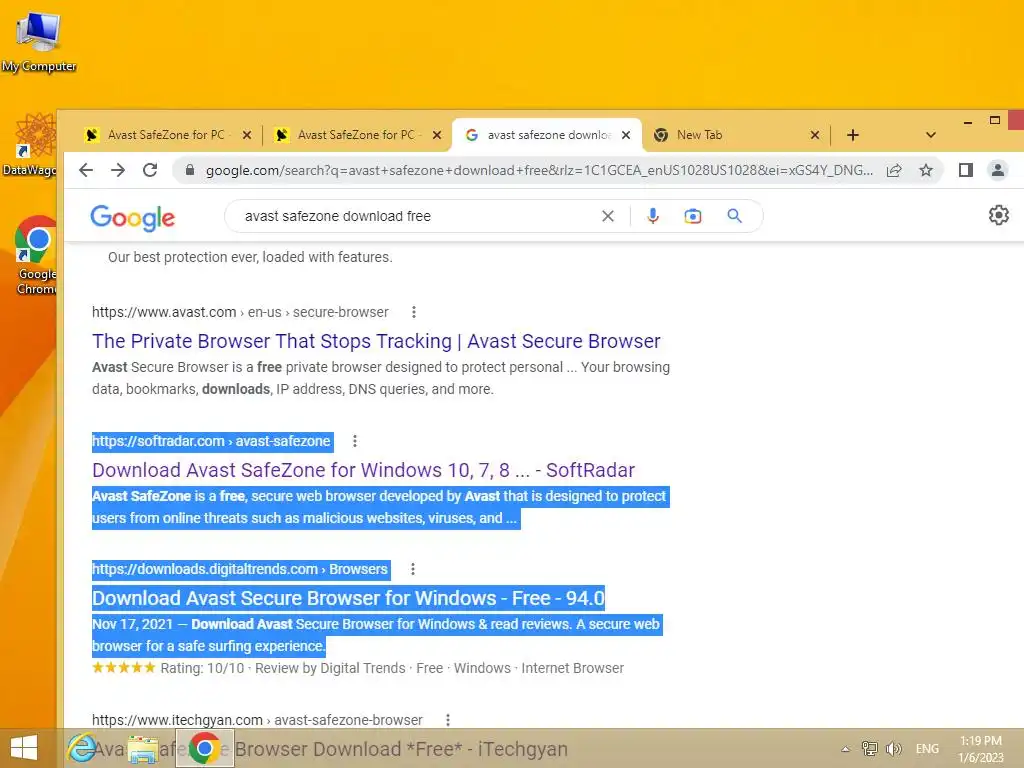1024x768 pixels.
Task: Select the Google Chrome desktop shortcut
Action: pos(36,255)
